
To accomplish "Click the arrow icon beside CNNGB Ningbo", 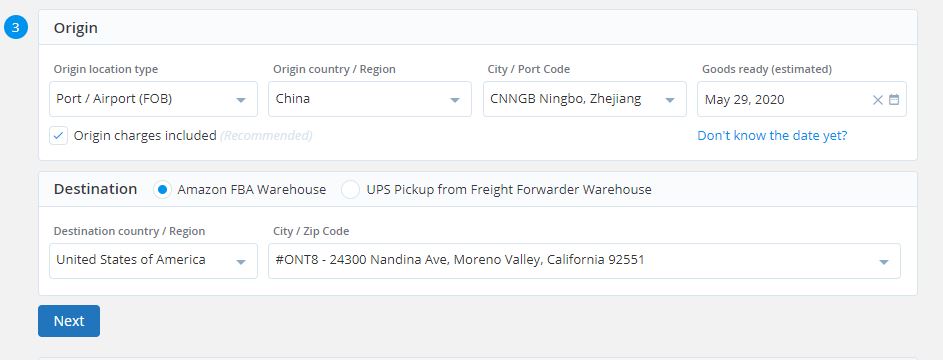I will tap(669, 100).
